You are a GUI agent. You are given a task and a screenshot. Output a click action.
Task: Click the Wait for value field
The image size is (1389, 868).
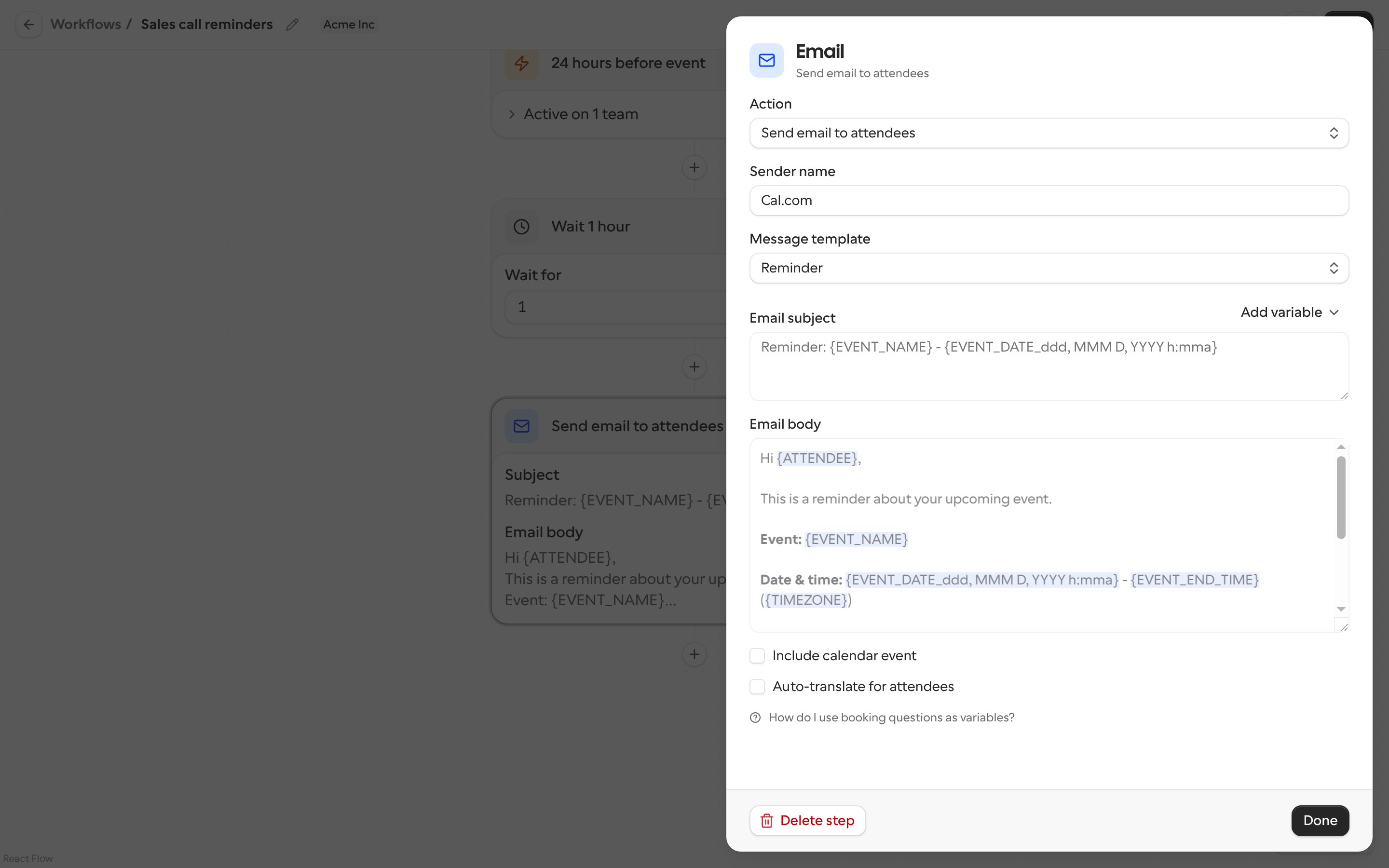point(615,307)
